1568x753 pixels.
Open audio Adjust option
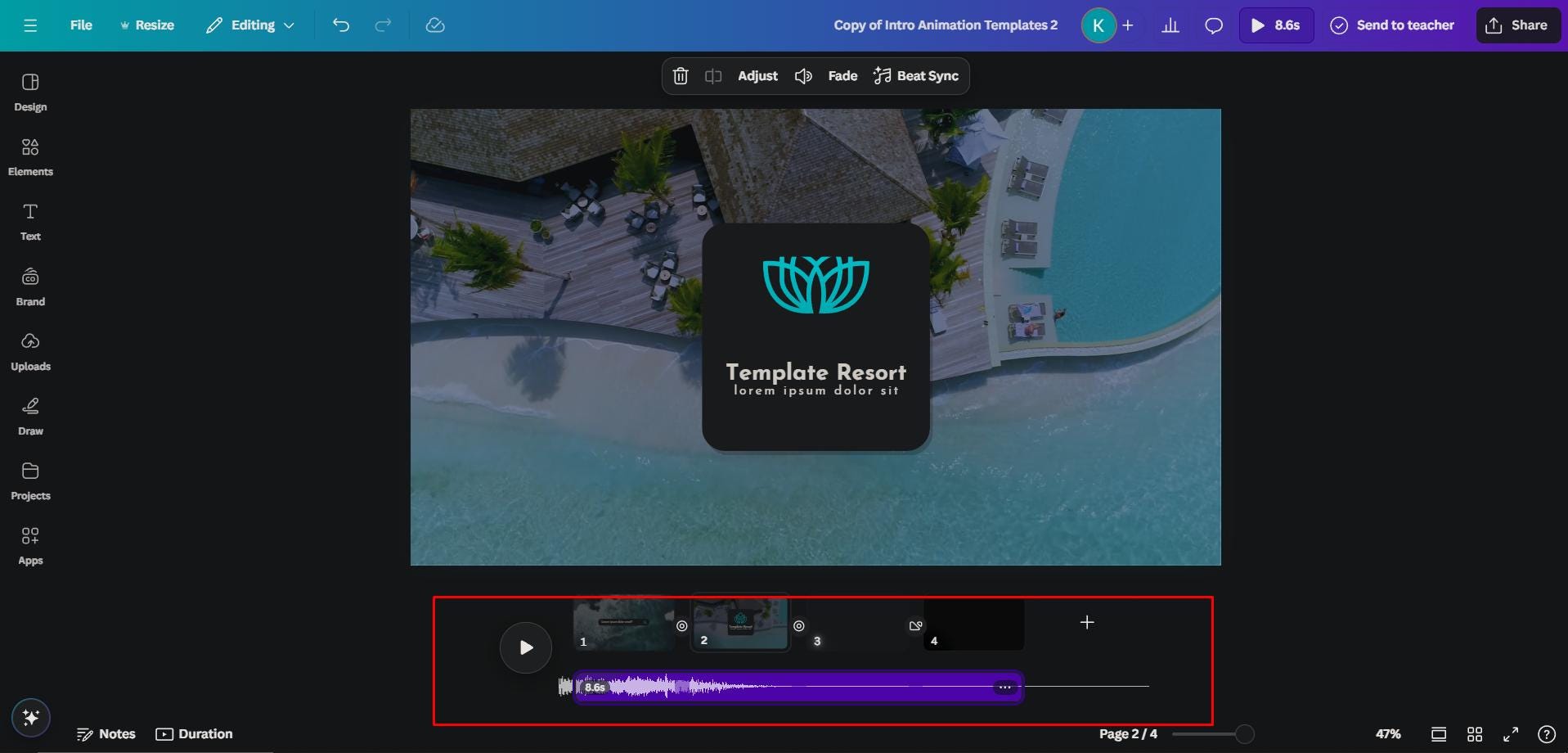pyautogui.click(x=757, y=76)
